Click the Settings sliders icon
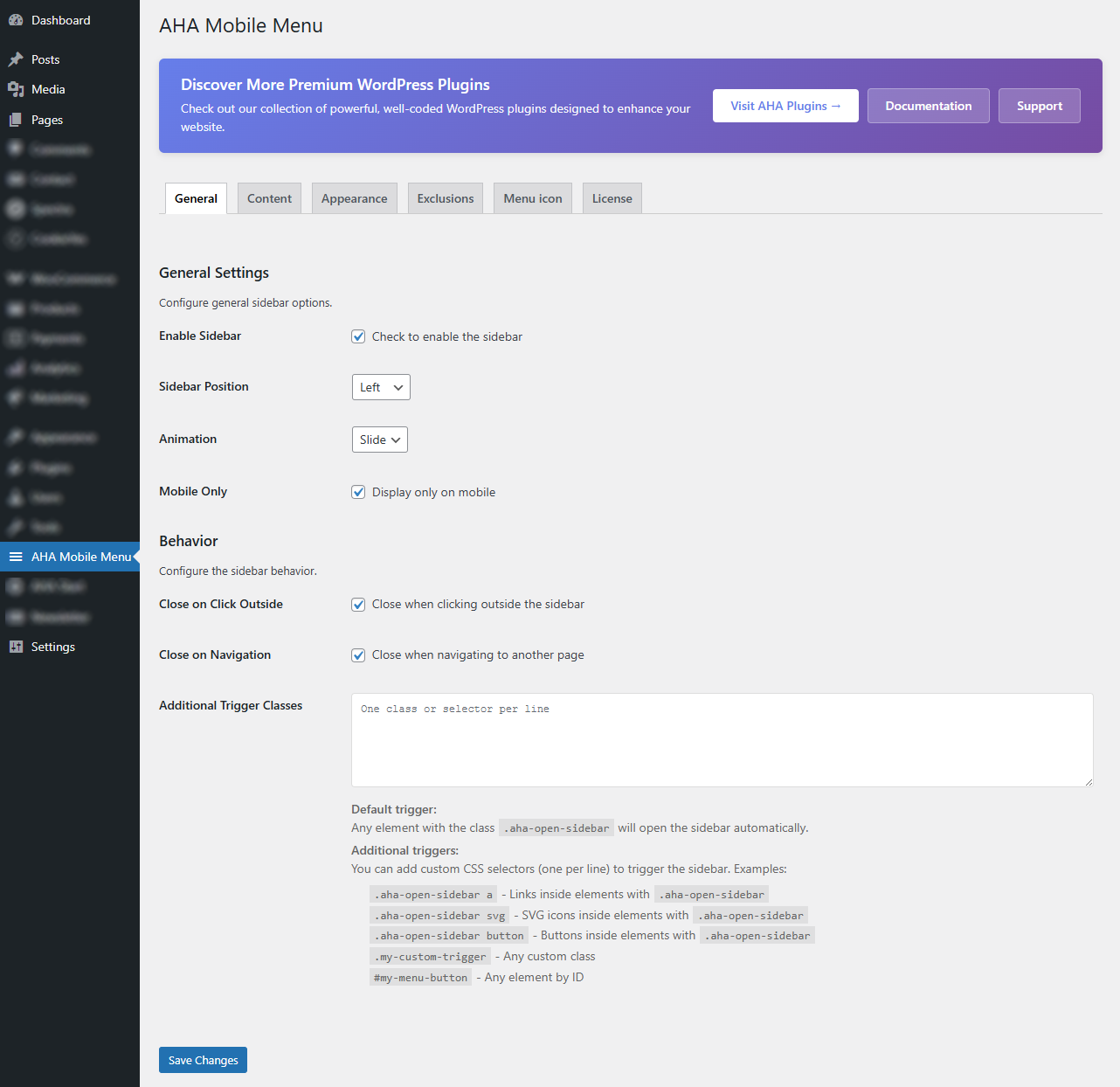This screenshot has width=1120, height=1087. pyautogui.click(x=16, y=647)
